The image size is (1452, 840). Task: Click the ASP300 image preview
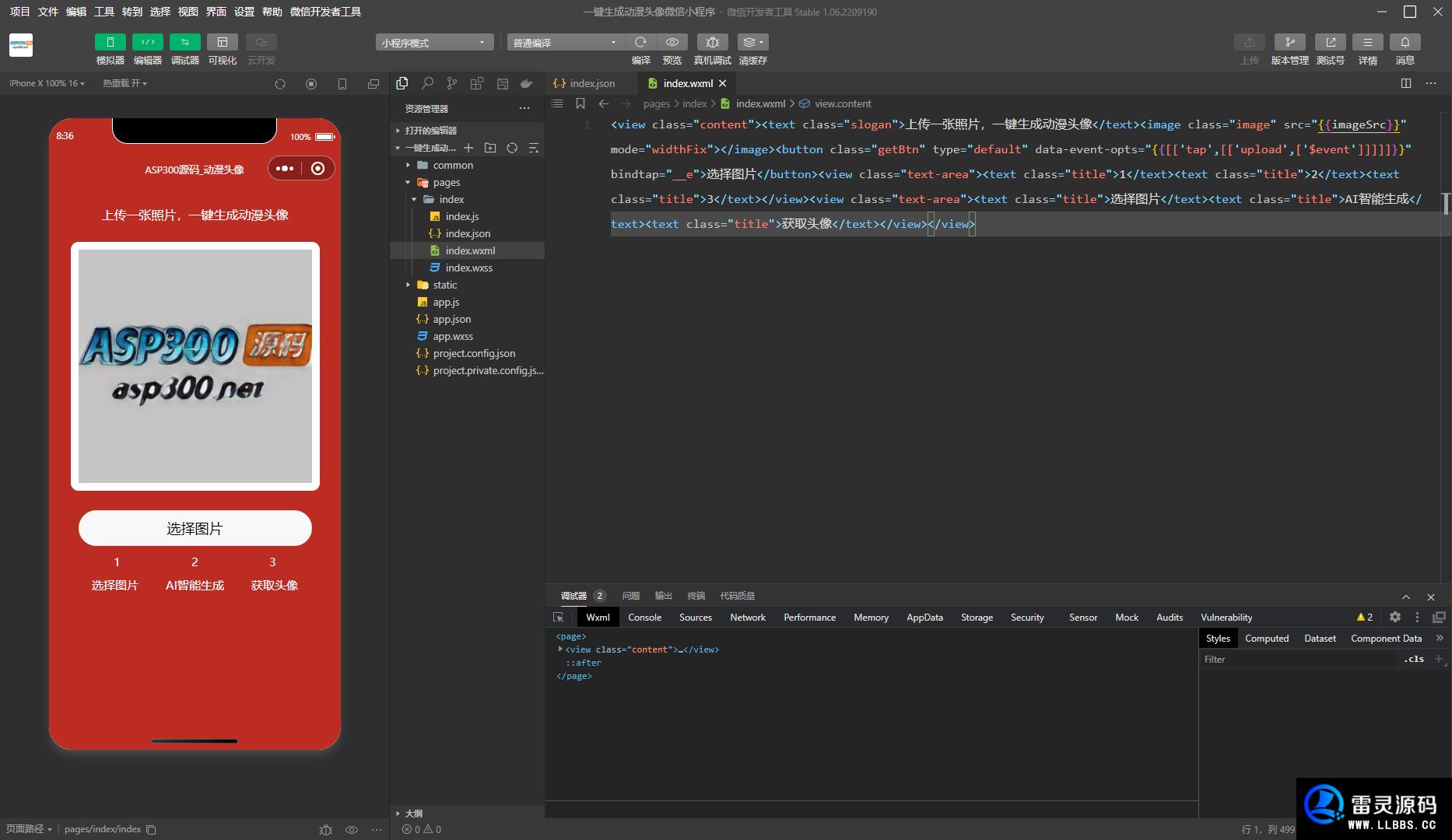(x=195, y=366)
